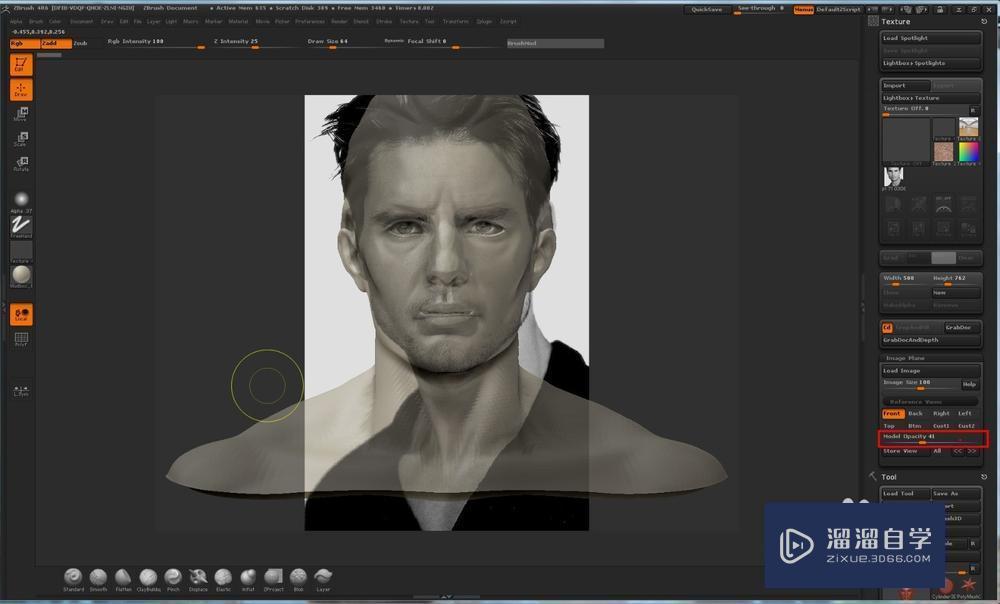The image size is (1000, 604).
Task: Select the ZProject brush
Action: tap(274, 580)
